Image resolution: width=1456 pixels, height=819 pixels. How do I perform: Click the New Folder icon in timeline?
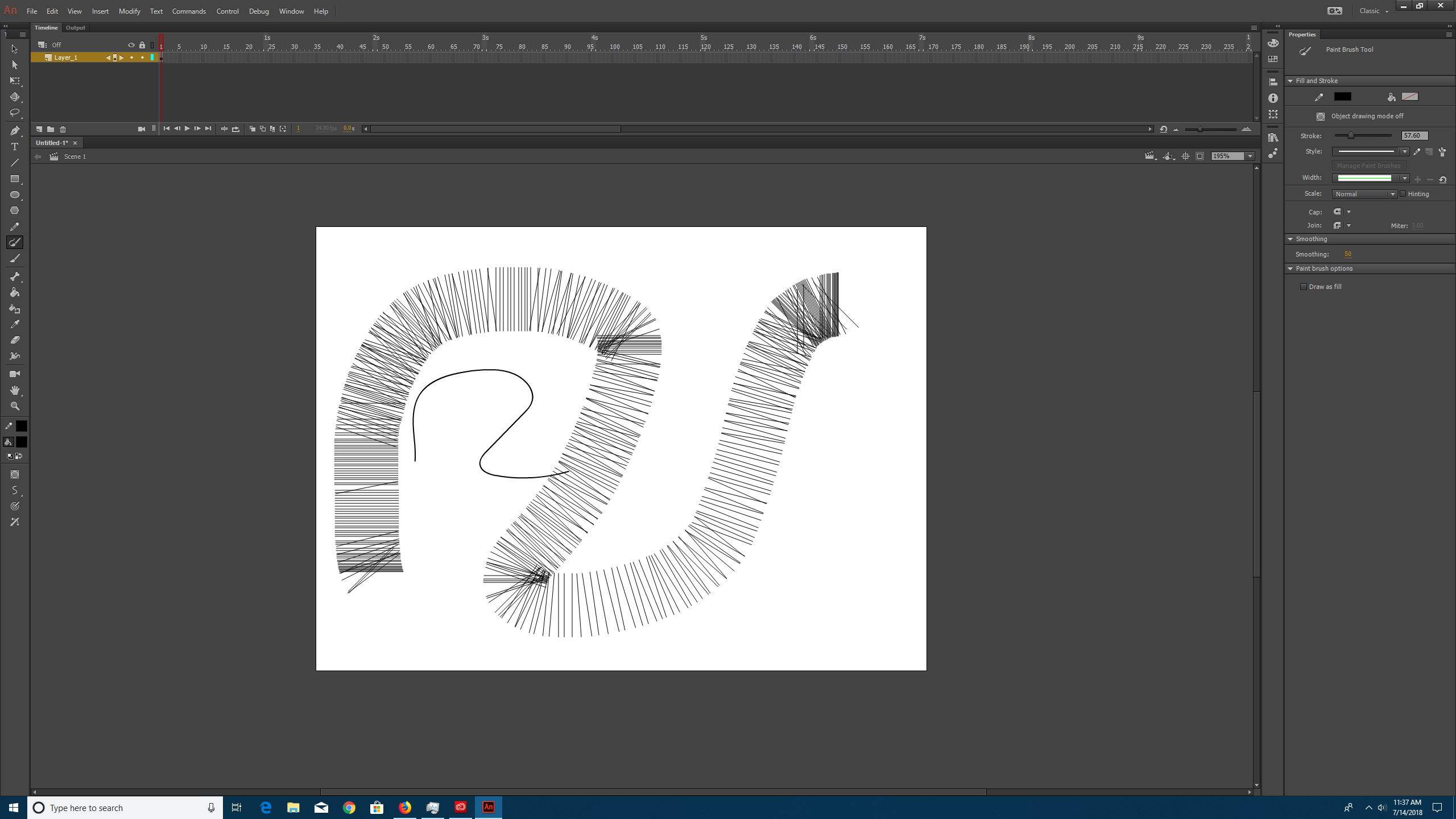pos(51,129)
